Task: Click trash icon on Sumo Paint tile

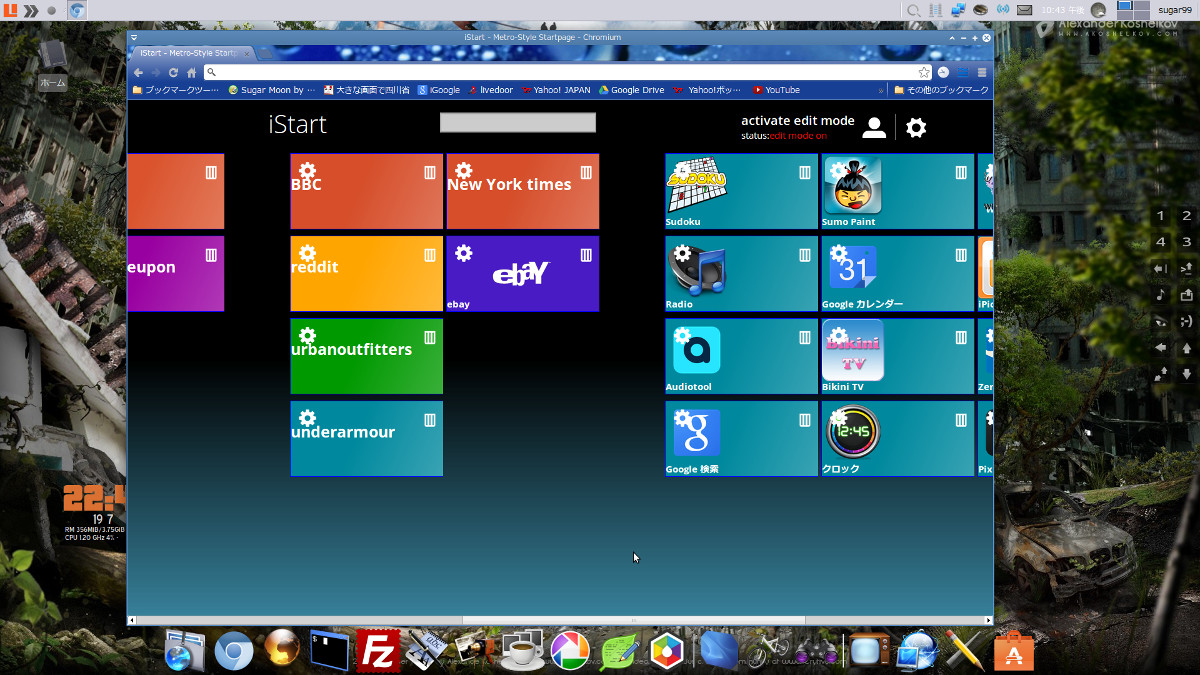Action: [961, 172]
